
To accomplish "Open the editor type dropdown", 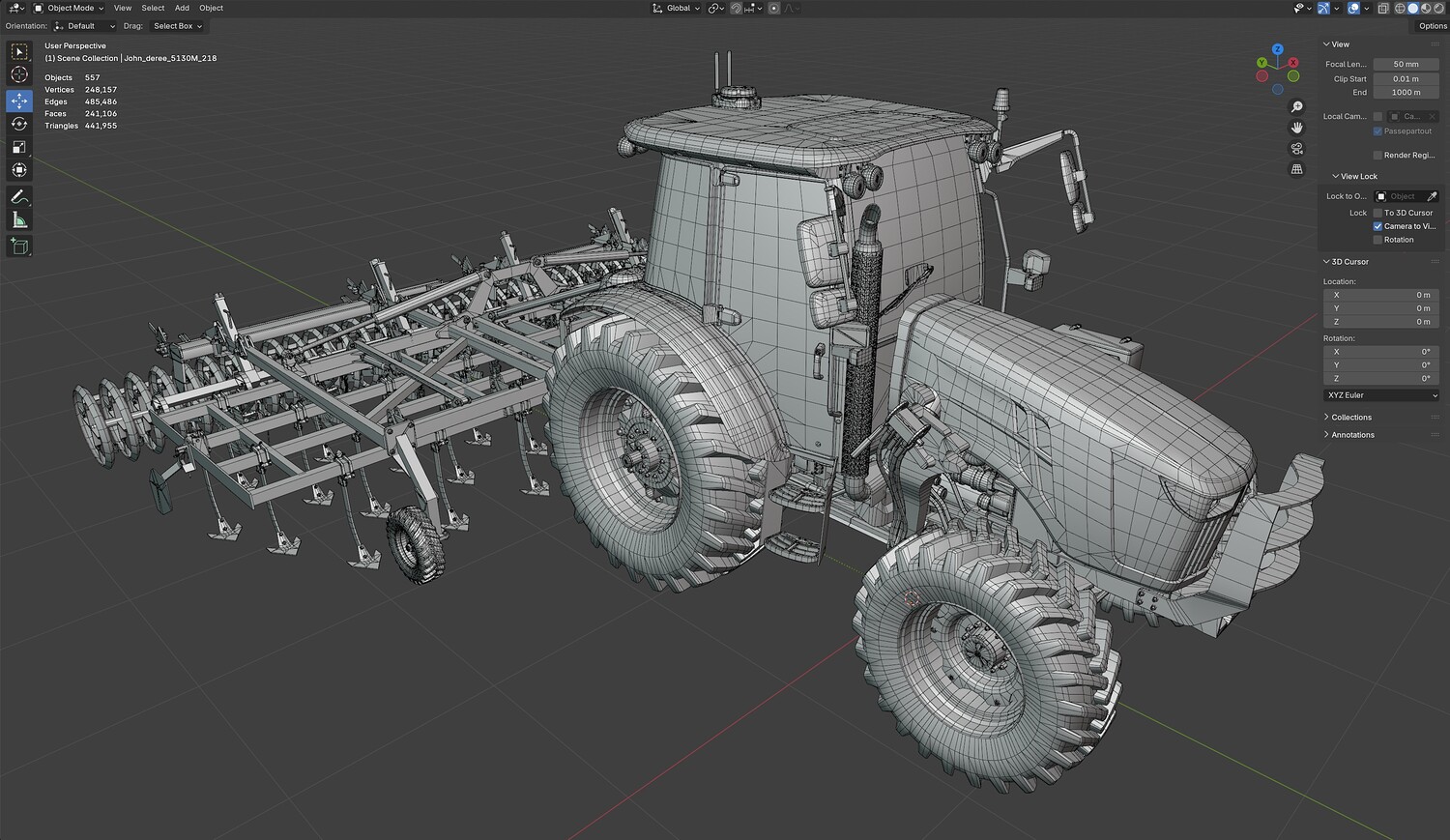I will coord(14,8).
